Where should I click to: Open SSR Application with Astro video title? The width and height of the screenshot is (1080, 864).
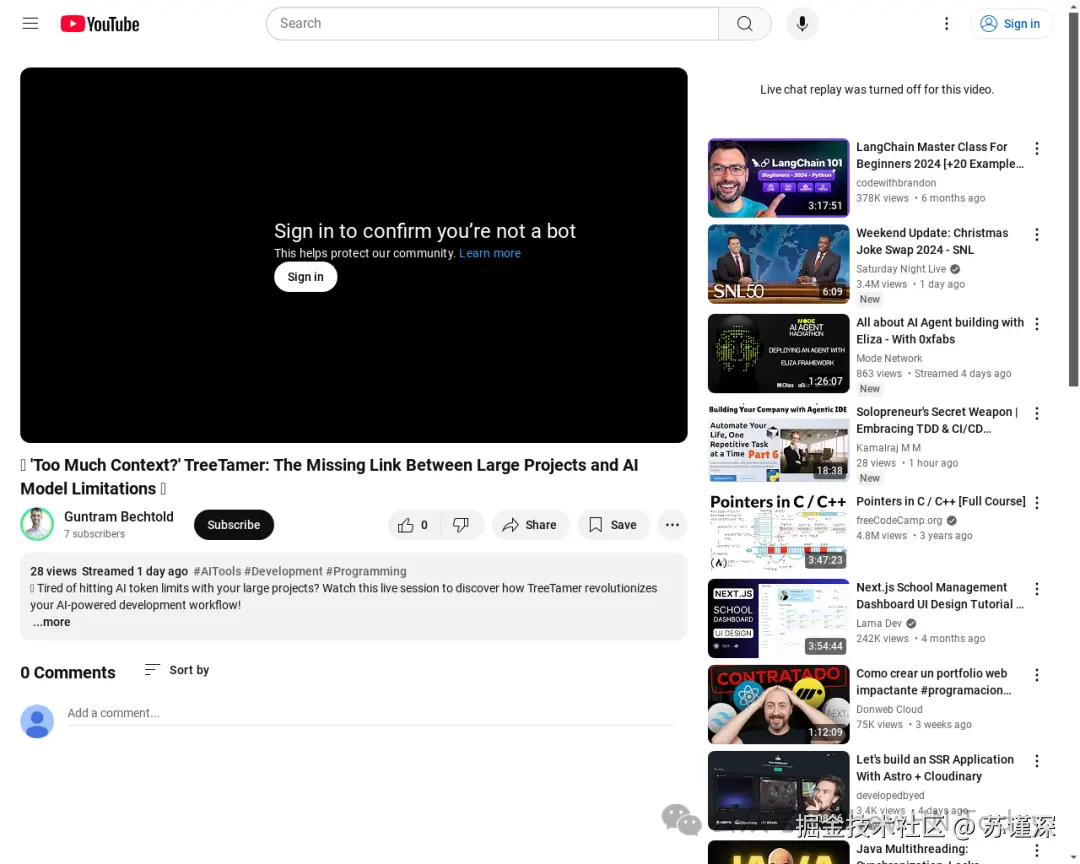point(935,768)
